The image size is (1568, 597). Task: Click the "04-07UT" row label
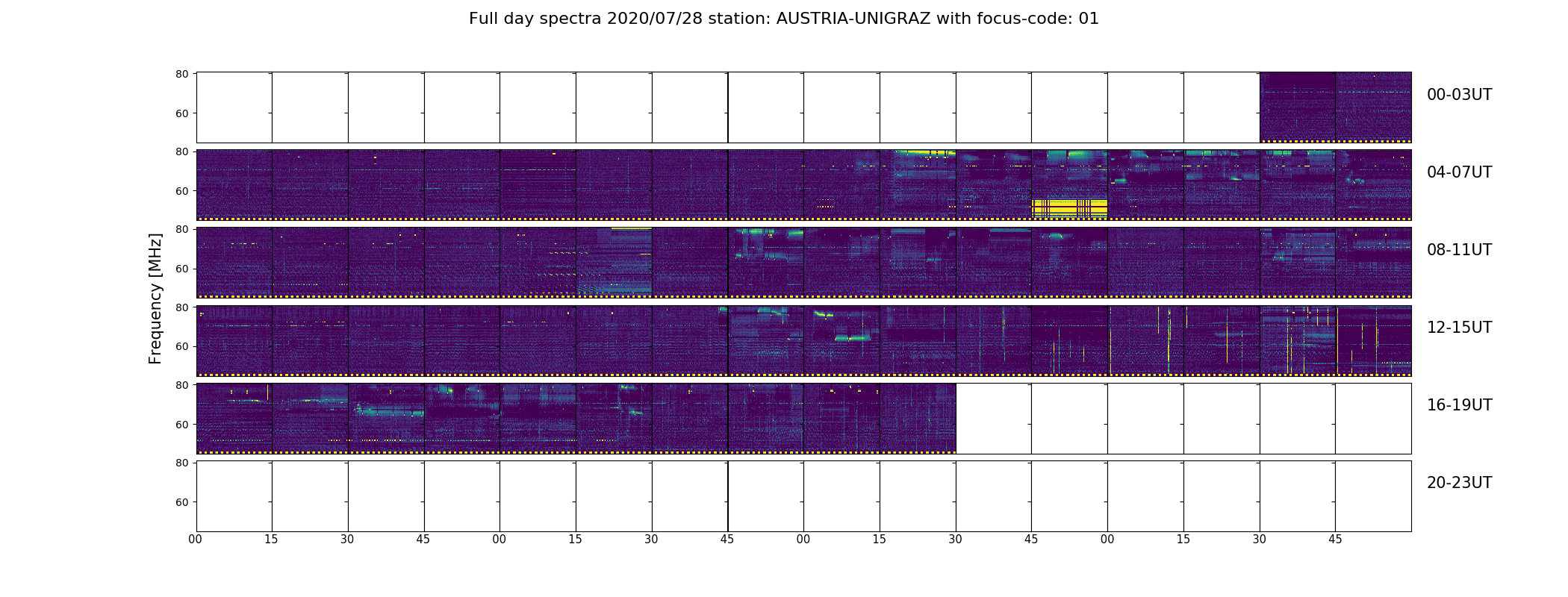tap(1459, 172)
